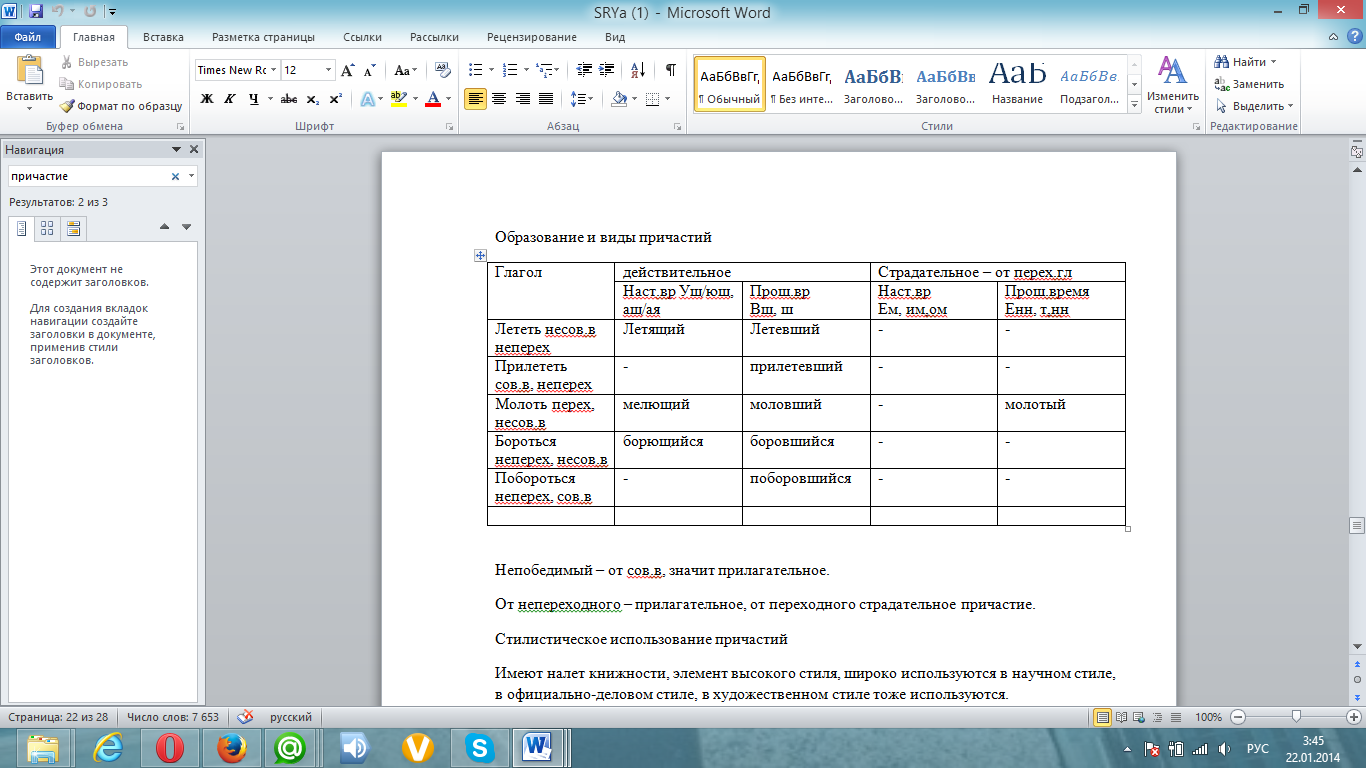Justify paragraph text
This screenshot has height=768, width=1366.
546,99
